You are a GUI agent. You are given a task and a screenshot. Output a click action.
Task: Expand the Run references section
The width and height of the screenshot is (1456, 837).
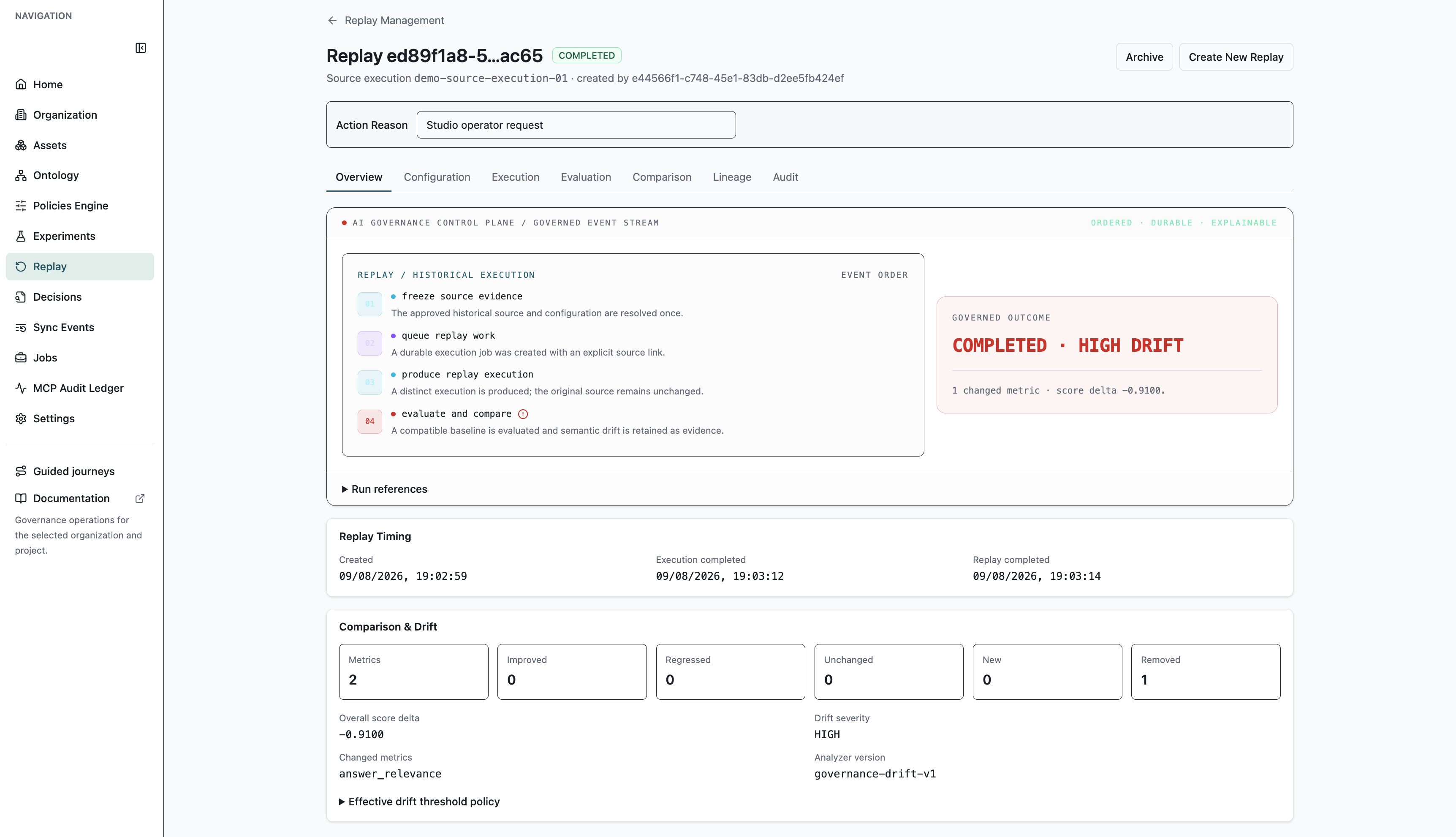tap(385, 489)
